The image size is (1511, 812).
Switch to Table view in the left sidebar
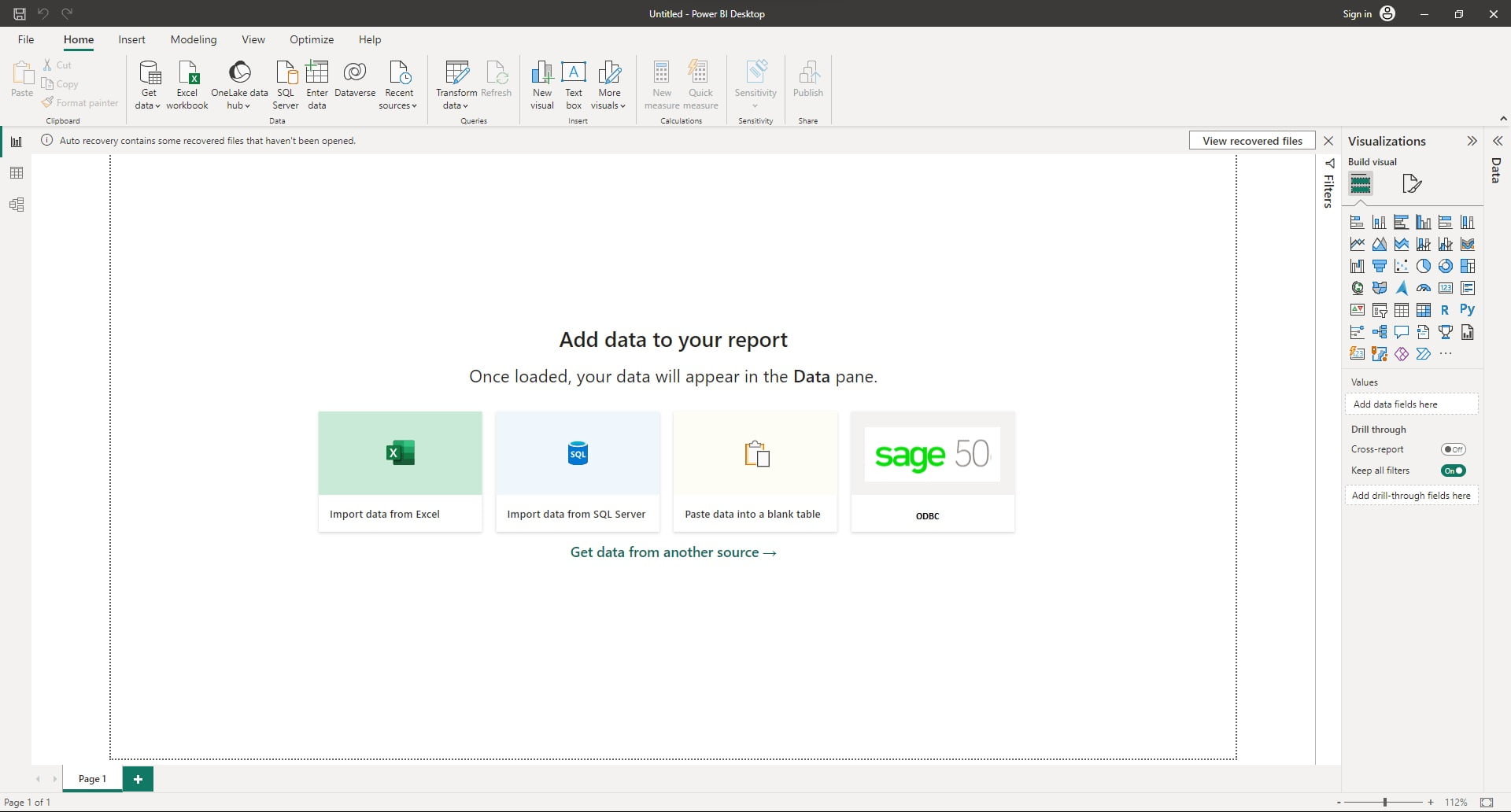(17, 173)
